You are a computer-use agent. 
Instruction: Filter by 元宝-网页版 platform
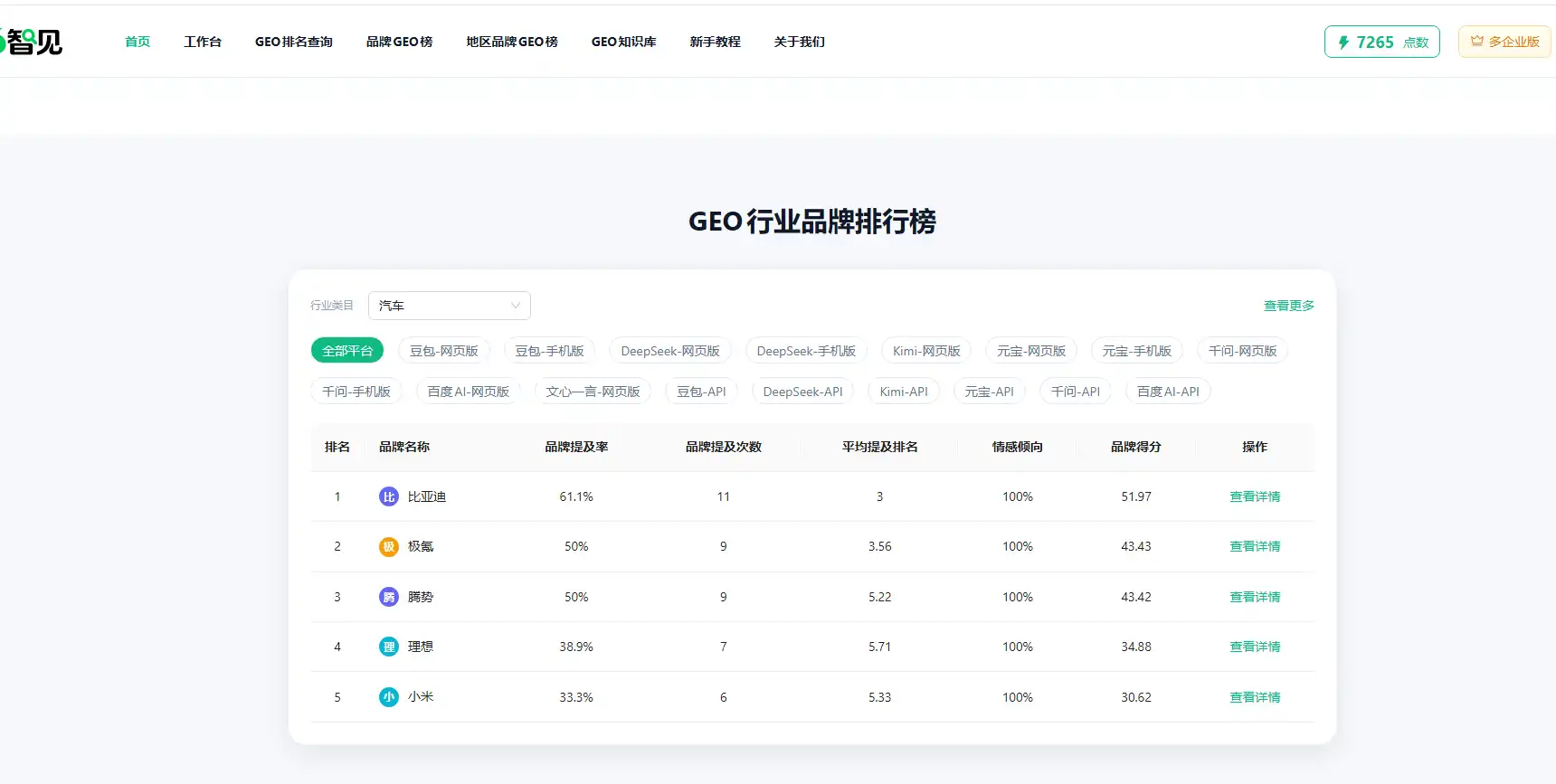(x=1031, y=351)
